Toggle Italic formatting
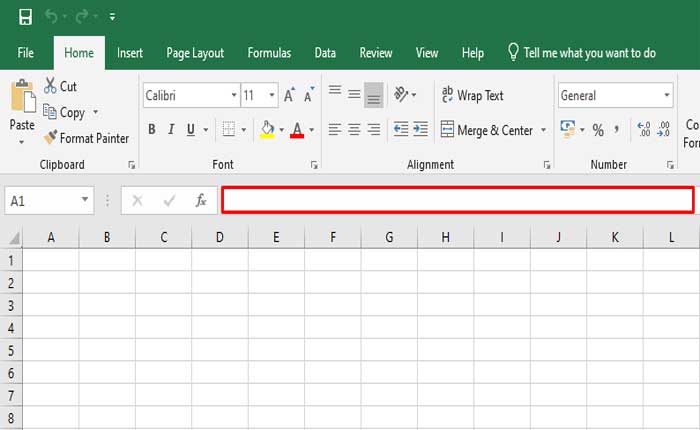The height and width of the screenshot is (430, 700). pos(171,129)
